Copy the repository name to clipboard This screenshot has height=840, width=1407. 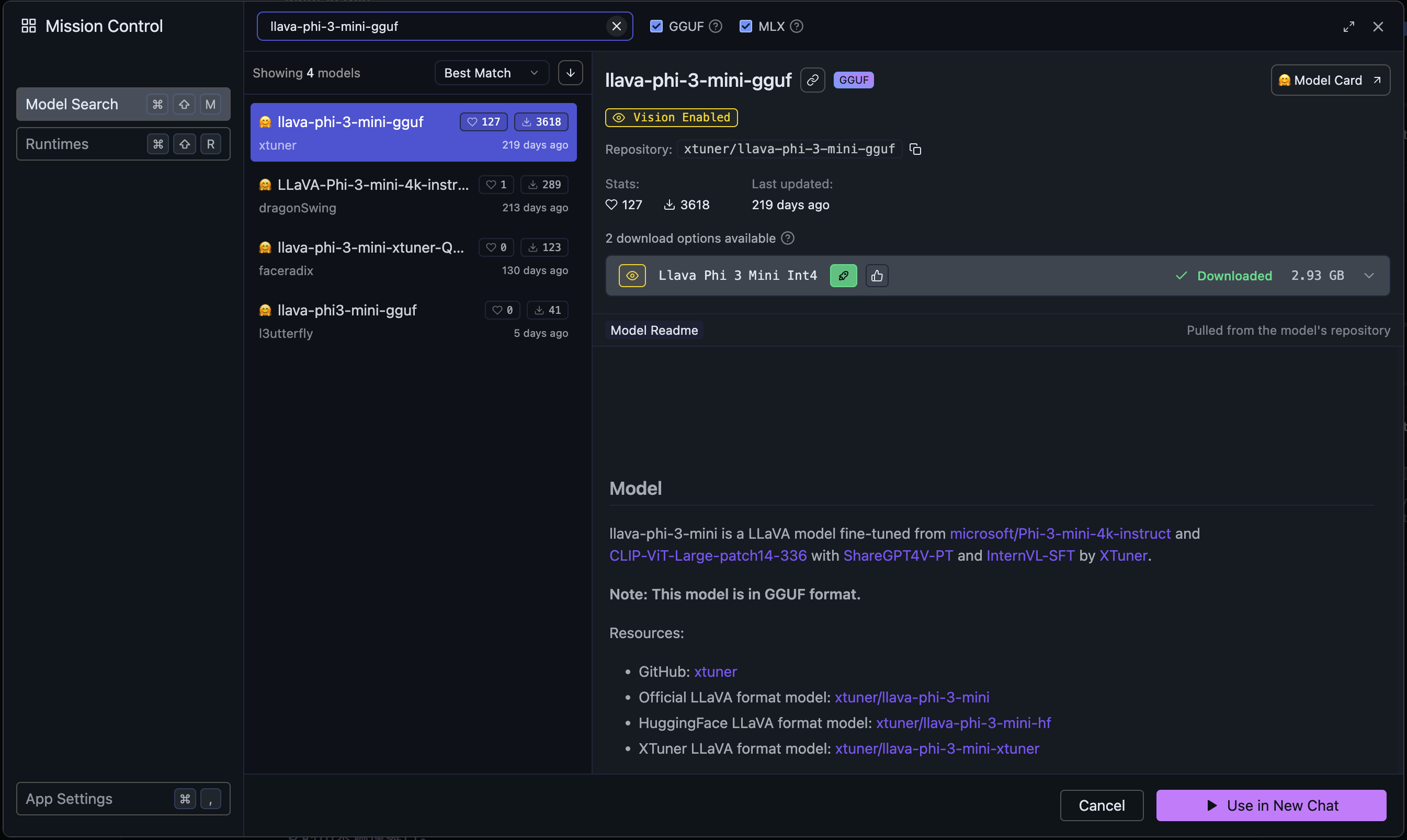[915, 149]
